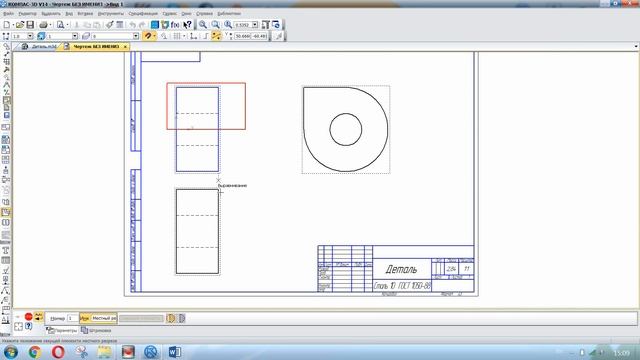Toggle the first highlighted section option next to name field

point(171,318)
